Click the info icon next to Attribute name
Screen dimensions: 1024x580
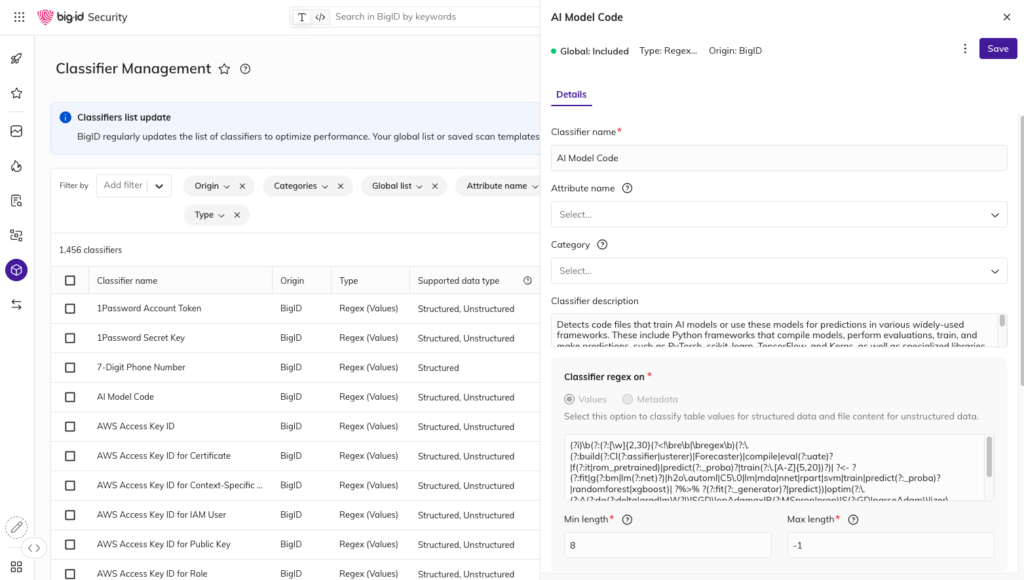coord(627,188)
